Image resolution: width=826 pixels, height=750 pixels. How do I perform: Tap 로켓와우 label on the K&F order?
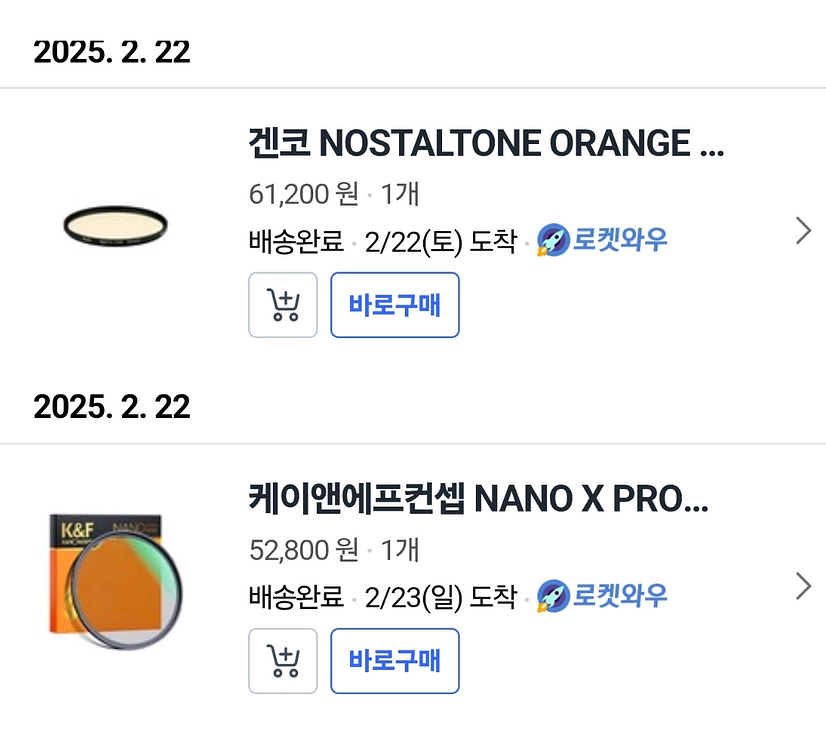(x=620, y=597)
